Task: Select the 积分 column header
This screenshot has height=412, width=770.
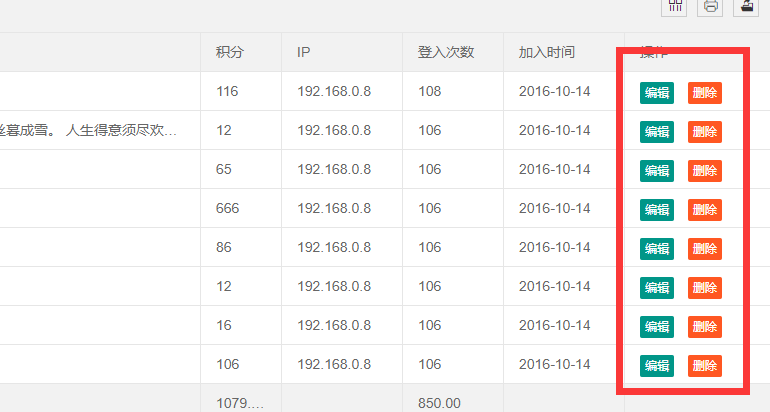Action: click(x=241, y=52)
